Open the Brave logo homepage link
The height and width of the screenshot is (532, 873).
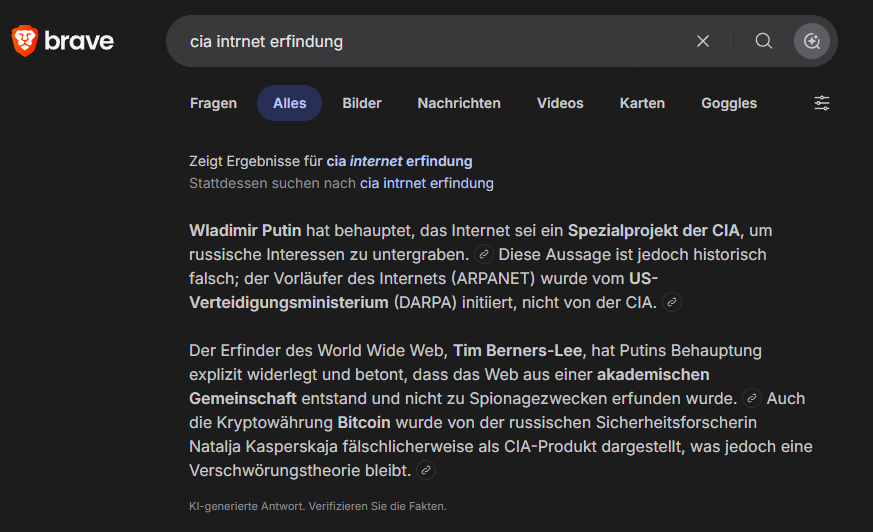62,41
